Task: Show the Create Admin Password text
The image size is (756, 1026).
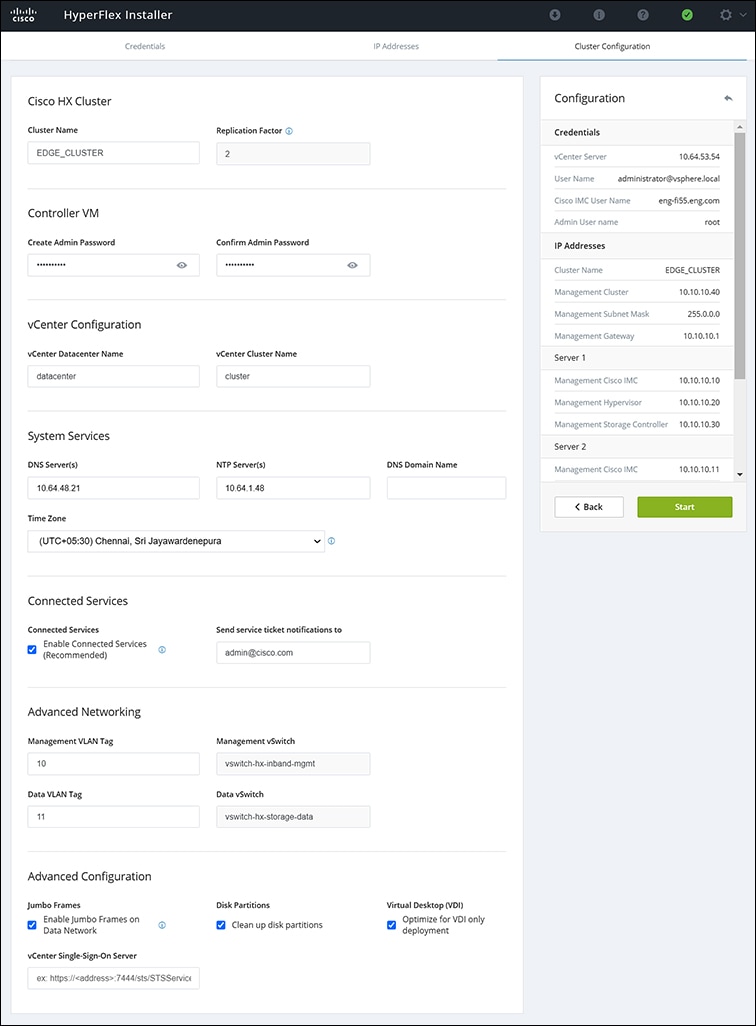Action: tap(182, 265)
